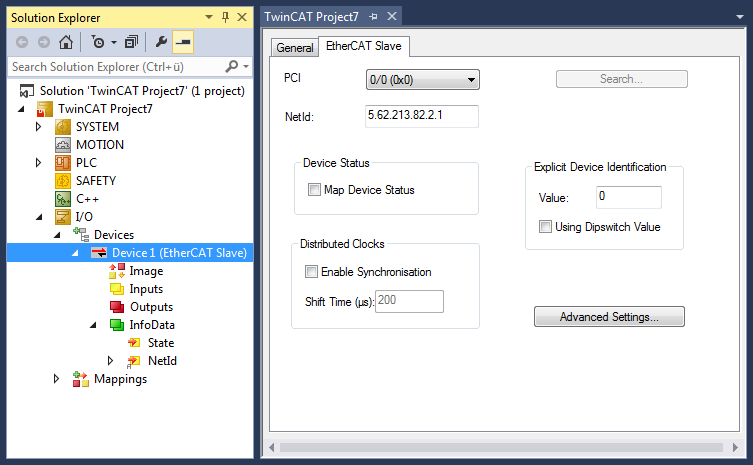Viewport: 753px width, 465px height.
Task: Collapse the Device 1 (EtherCAT Slave) node
Action: 75,253
